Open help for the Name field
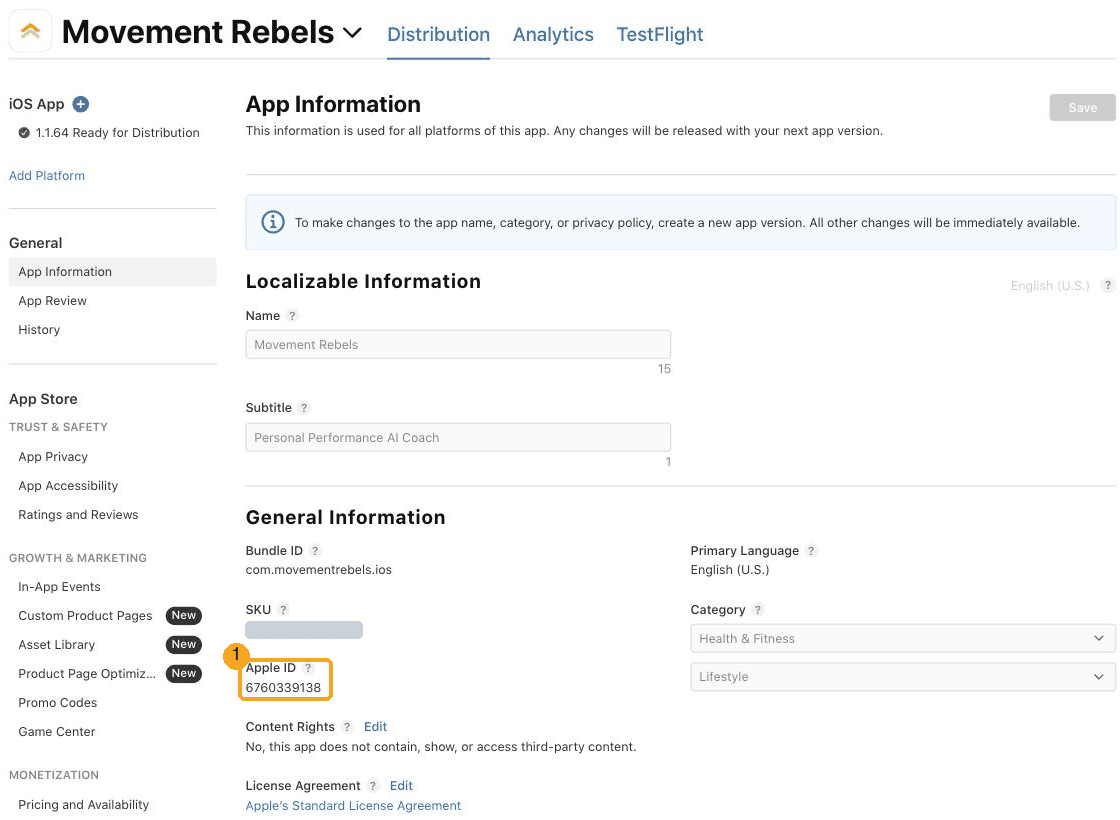 click(292, 316)
